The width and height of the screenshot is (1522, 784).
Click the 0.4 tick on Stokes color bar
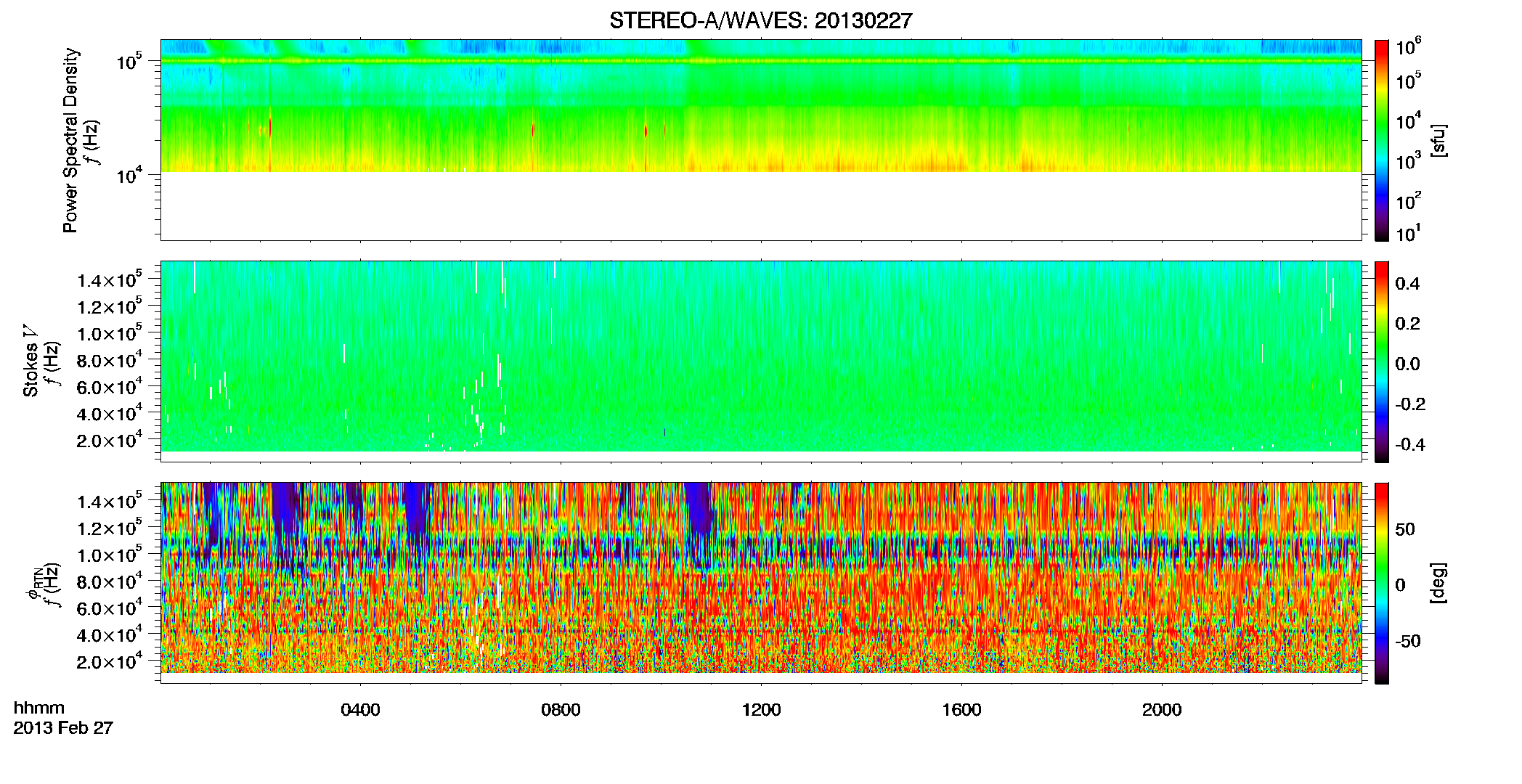1407,284
